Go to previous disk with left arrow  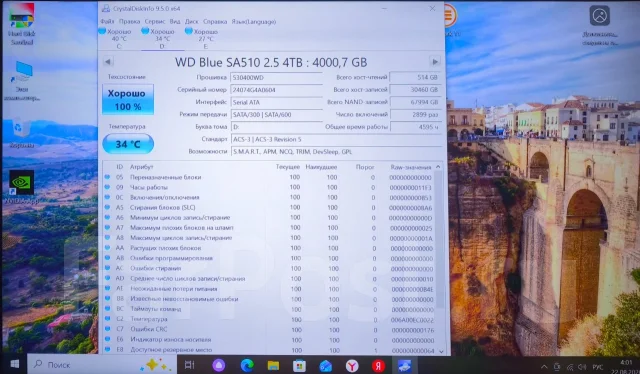[108, 62]
